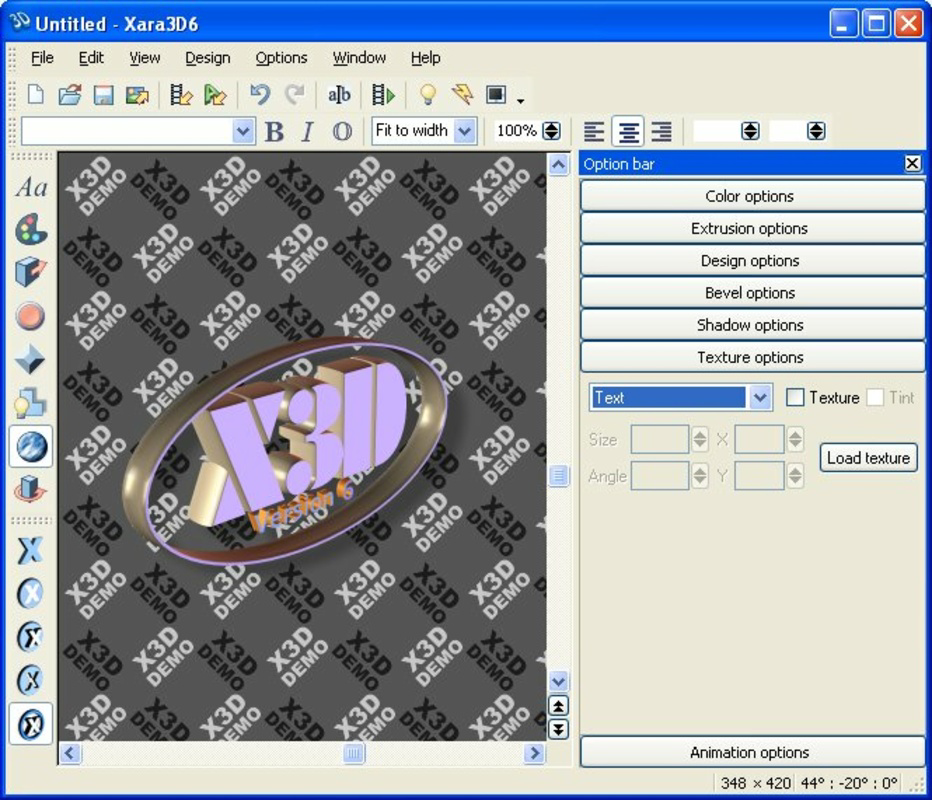
Task: Align text right
Action: pos(662,131)
